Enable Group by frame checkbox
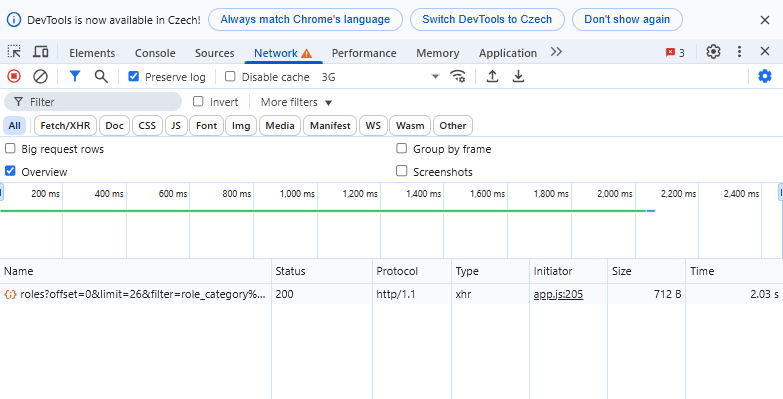783x399 pixels. point(401,148)
